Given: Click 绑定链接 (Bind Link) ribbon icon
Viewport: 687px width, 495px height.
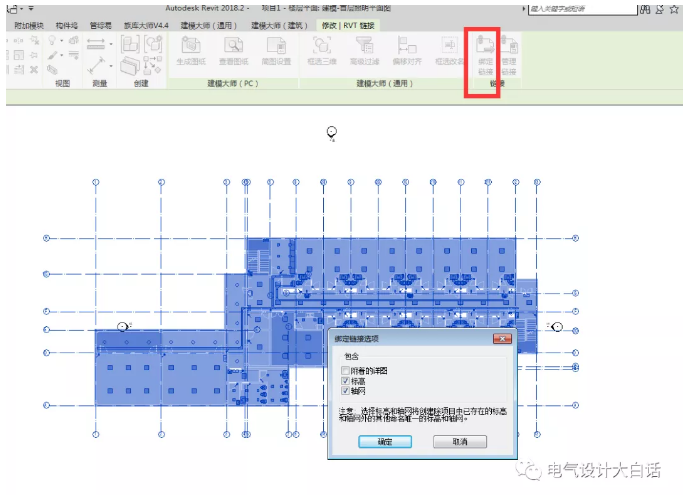Looking at the screenshot, I should click(485, 56).
